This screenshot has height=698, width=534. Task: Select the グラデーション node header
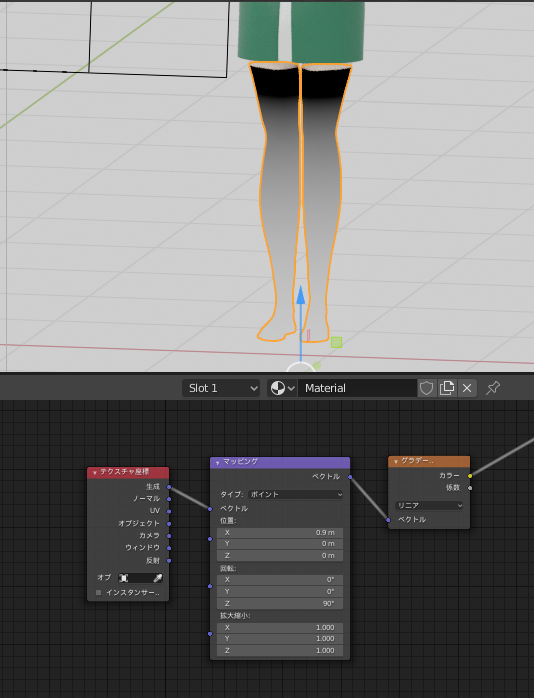coord(429,461)
